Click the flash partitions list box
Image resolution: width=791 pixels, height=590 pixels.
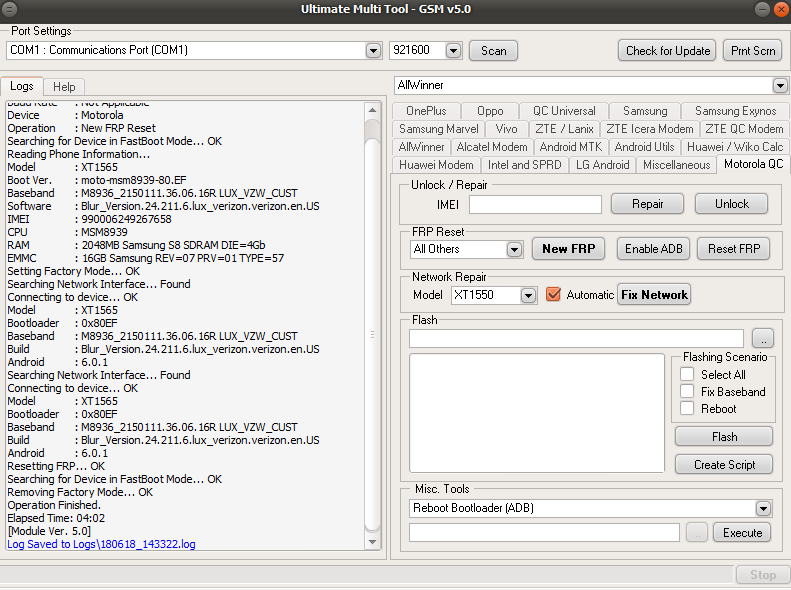[537, 413]
